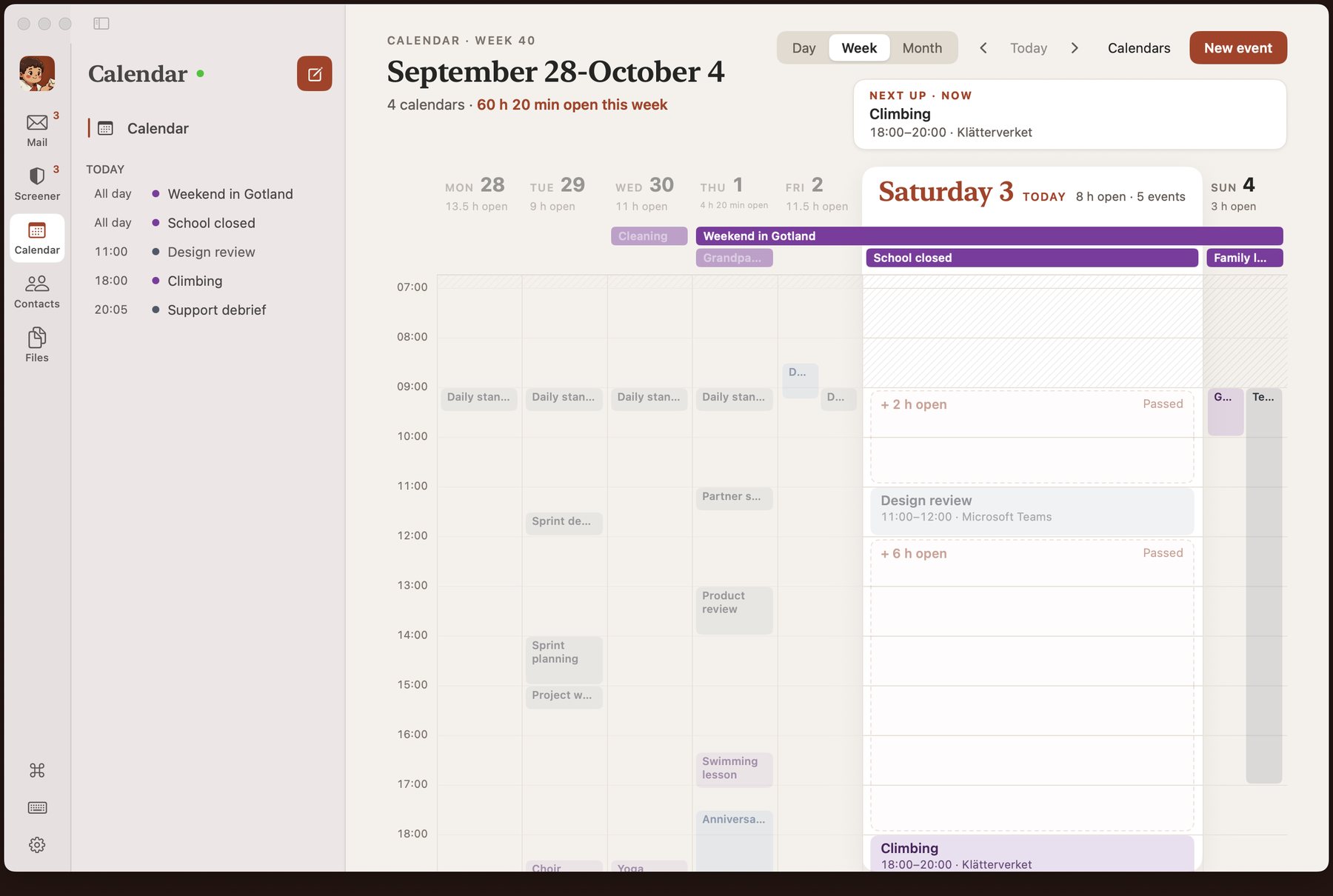Image resolution: width=1333 pixels, height=896 pixels.
Task: Open Contacts from the sidebar
Action: click(x=37, y=292)
